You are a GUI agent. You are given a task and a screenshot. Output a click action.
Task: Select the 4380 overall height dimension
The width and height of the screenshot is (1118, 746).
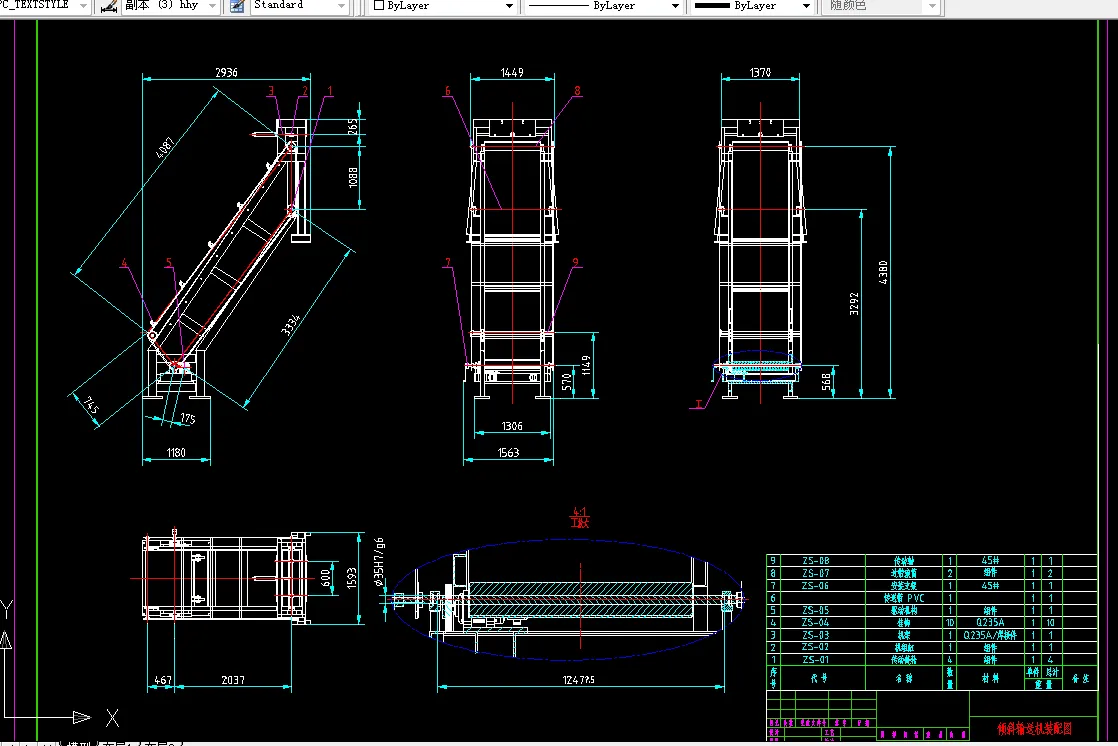click(x=883, y=273)
